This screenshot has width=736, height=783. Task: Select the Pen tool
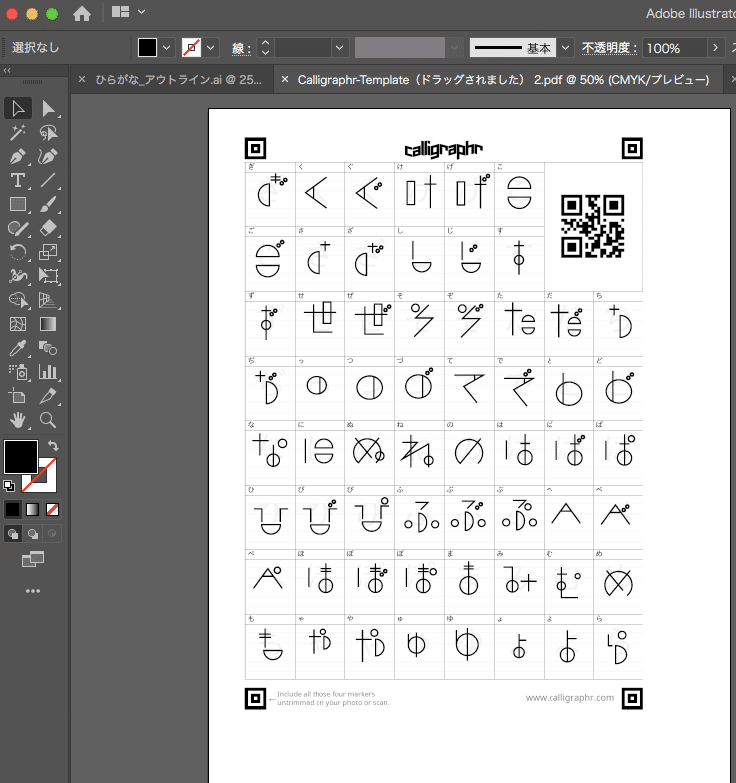[x=18, y=156]
